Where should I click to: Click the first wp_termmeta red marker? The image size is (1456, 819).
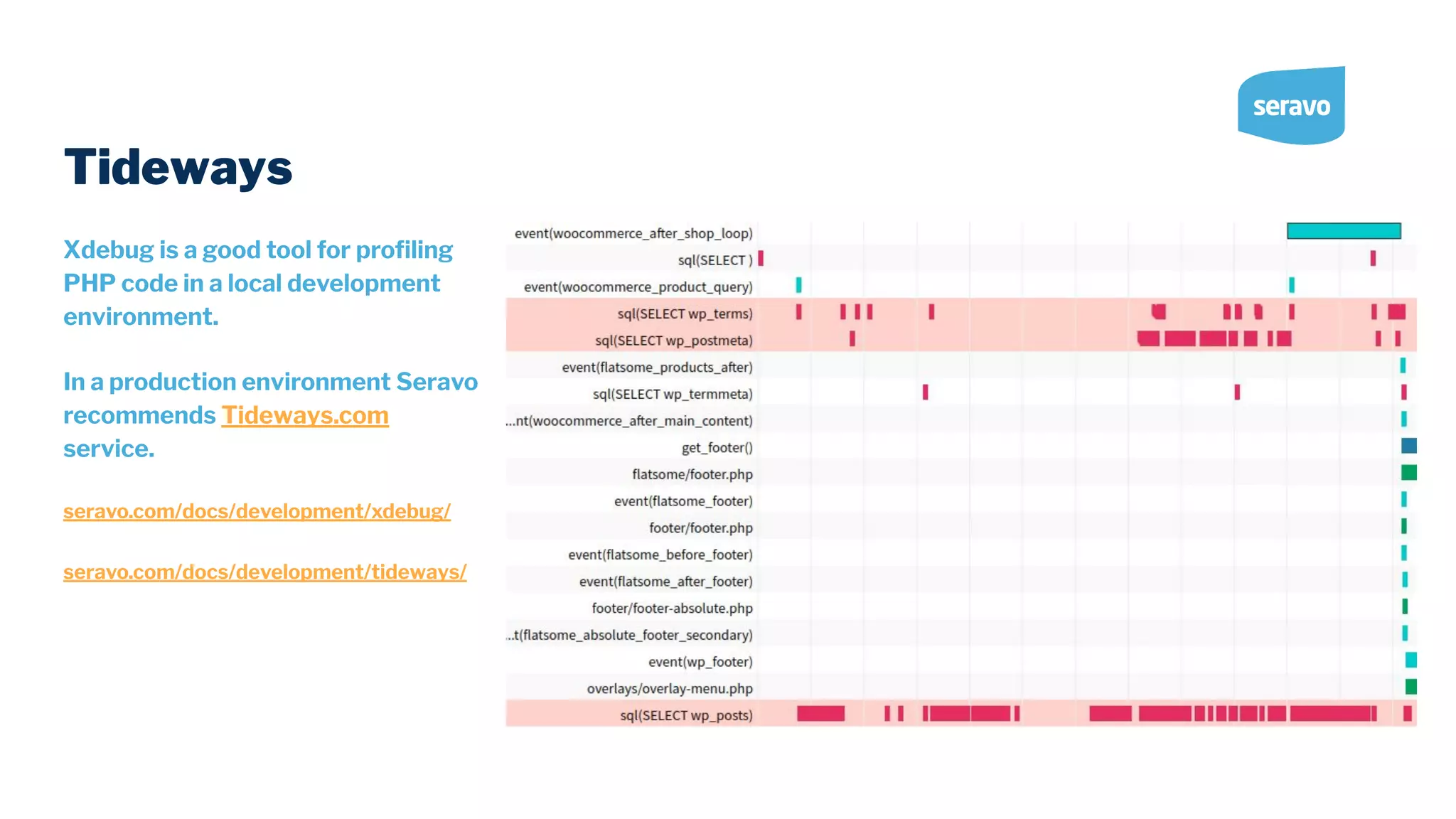click(925, 392)
